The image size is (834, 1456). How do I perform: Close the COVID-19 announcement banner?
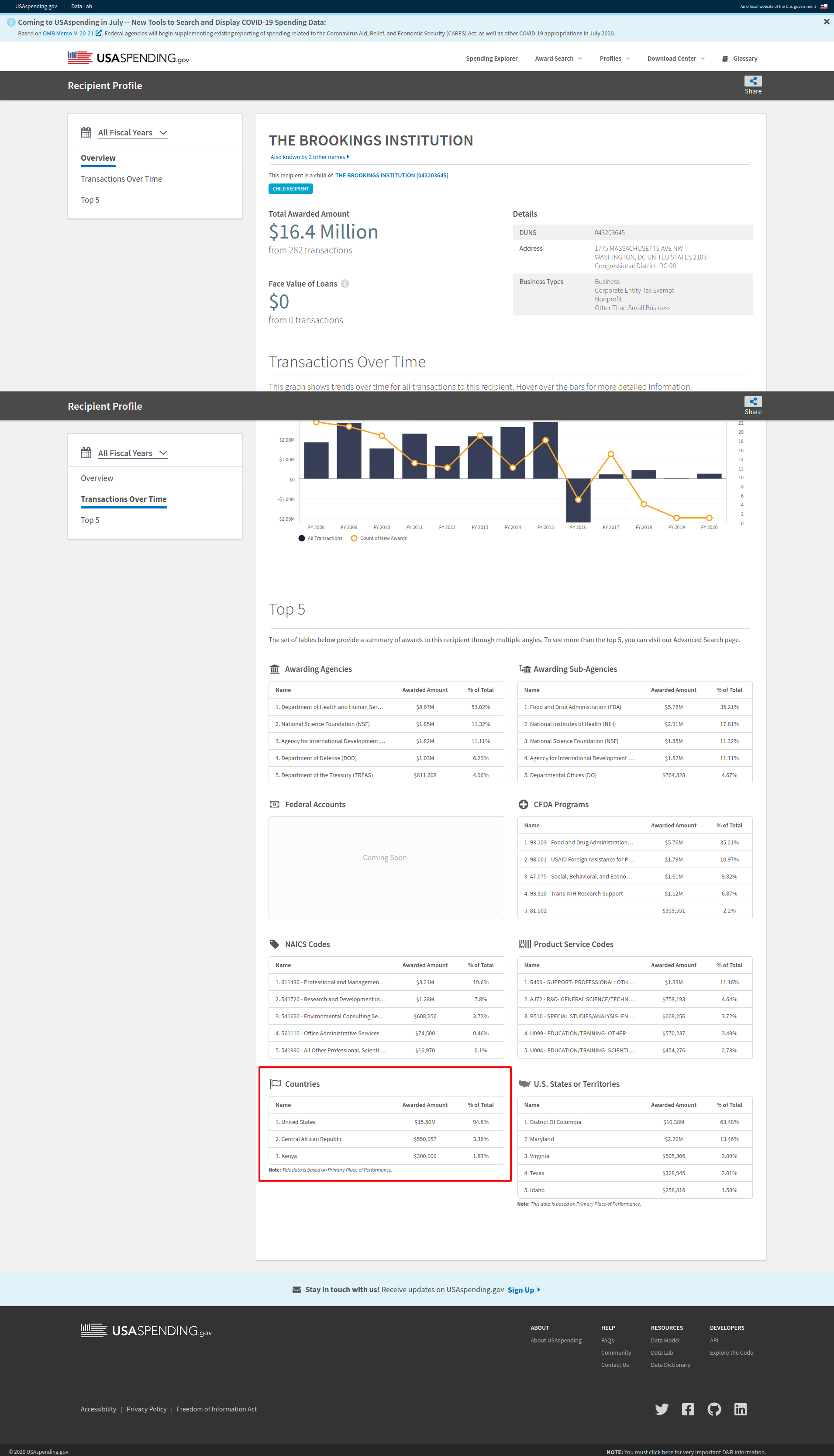point(826,22)
